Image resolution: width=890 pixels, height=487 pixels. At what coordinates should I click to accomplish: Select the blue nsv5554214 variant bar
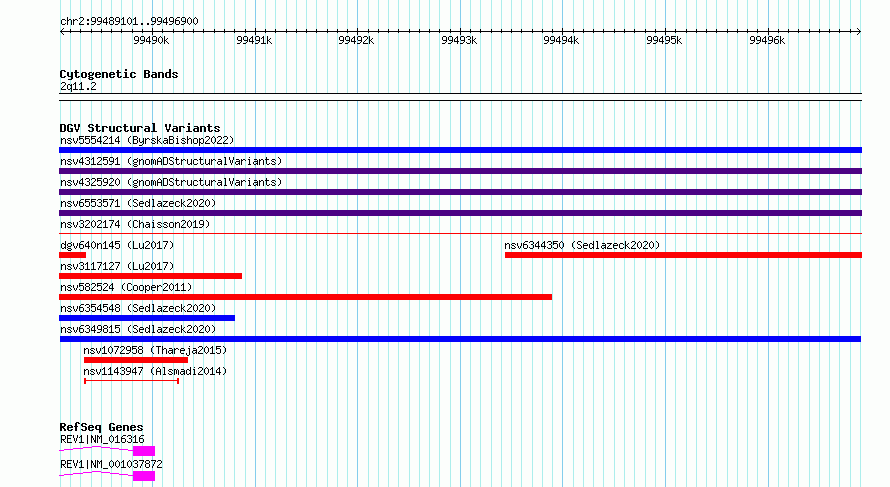(460, 150)
